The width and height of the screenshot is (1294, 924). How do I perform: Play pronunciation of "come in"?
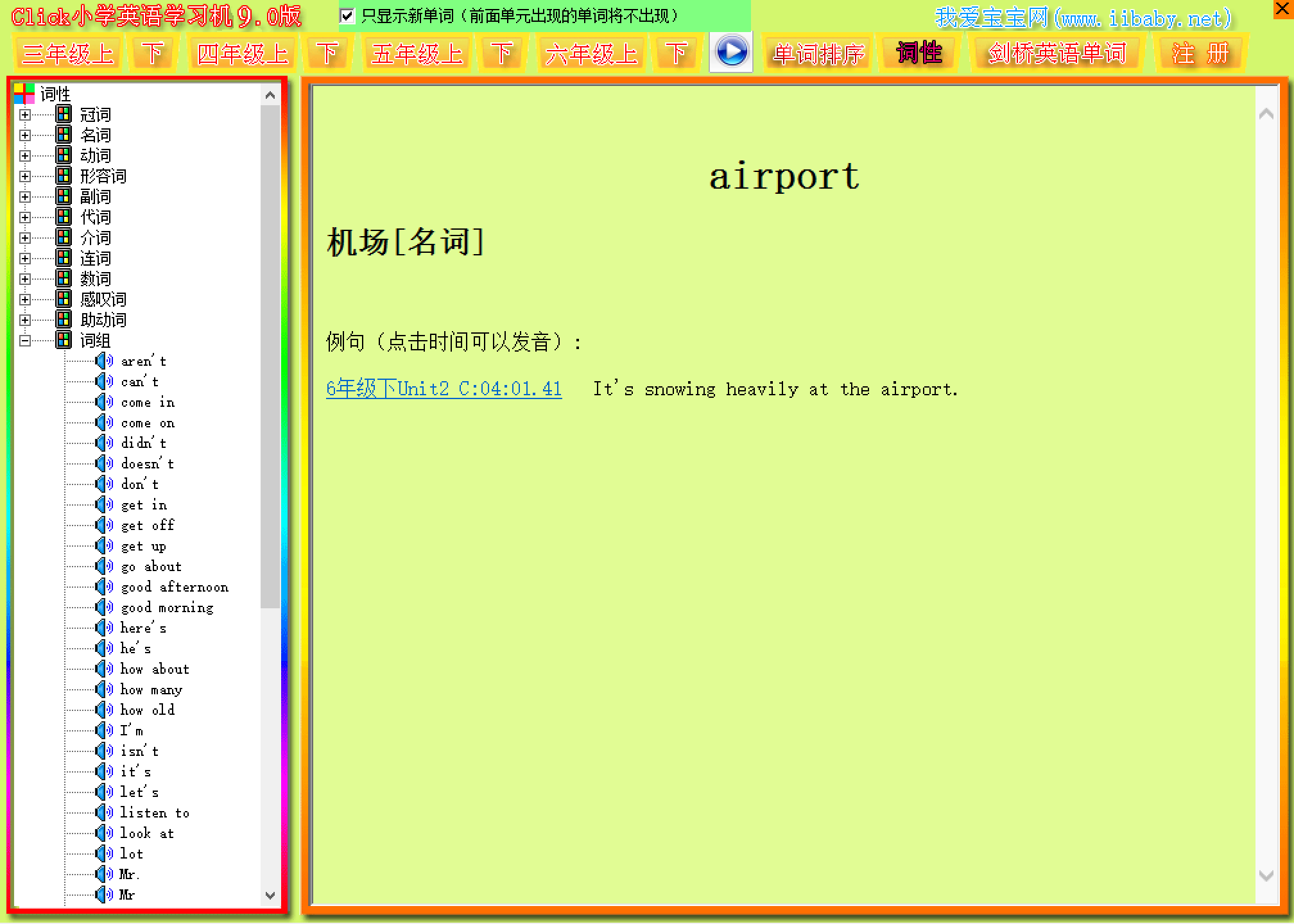point(104,402)
